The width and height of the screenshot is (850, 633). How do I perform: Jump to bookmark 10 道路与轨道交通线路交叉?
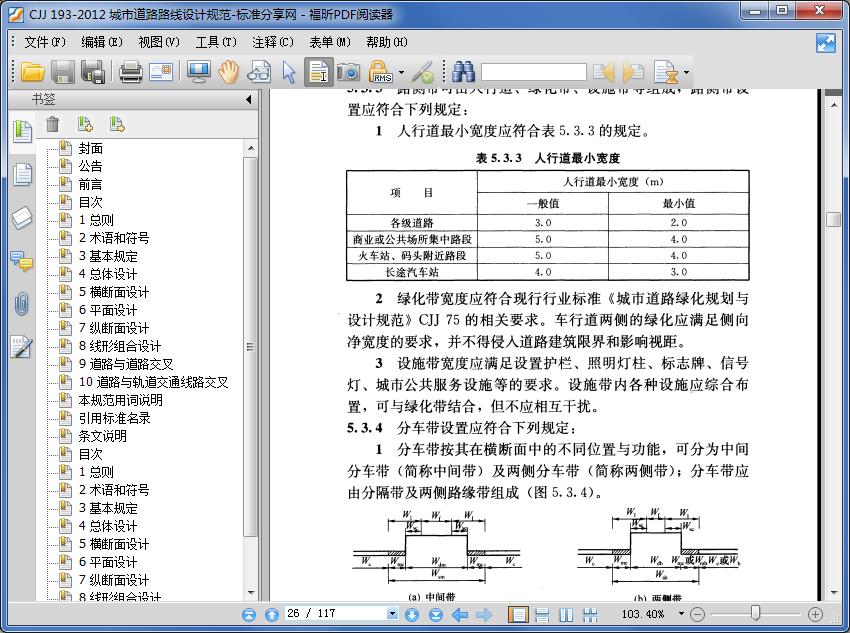(153, 382)
